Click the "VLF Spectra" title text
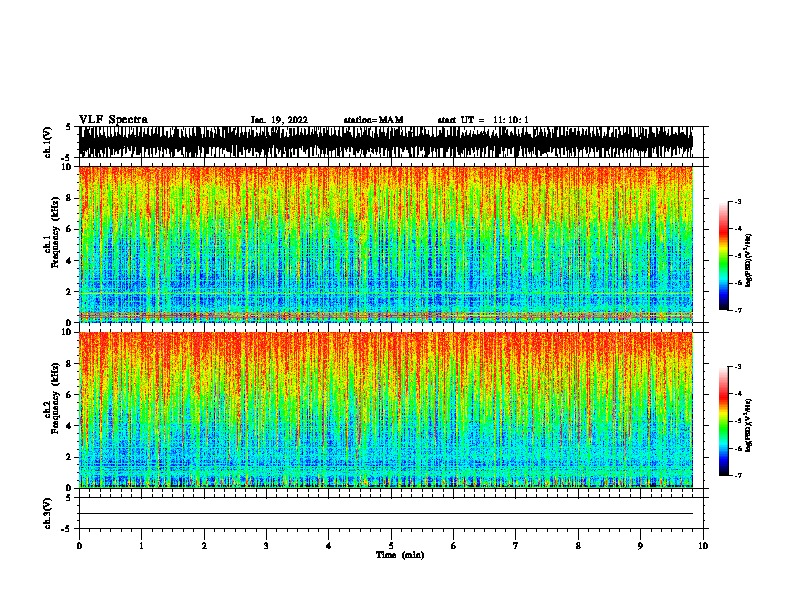792x612 pixels. coord(113,120)
